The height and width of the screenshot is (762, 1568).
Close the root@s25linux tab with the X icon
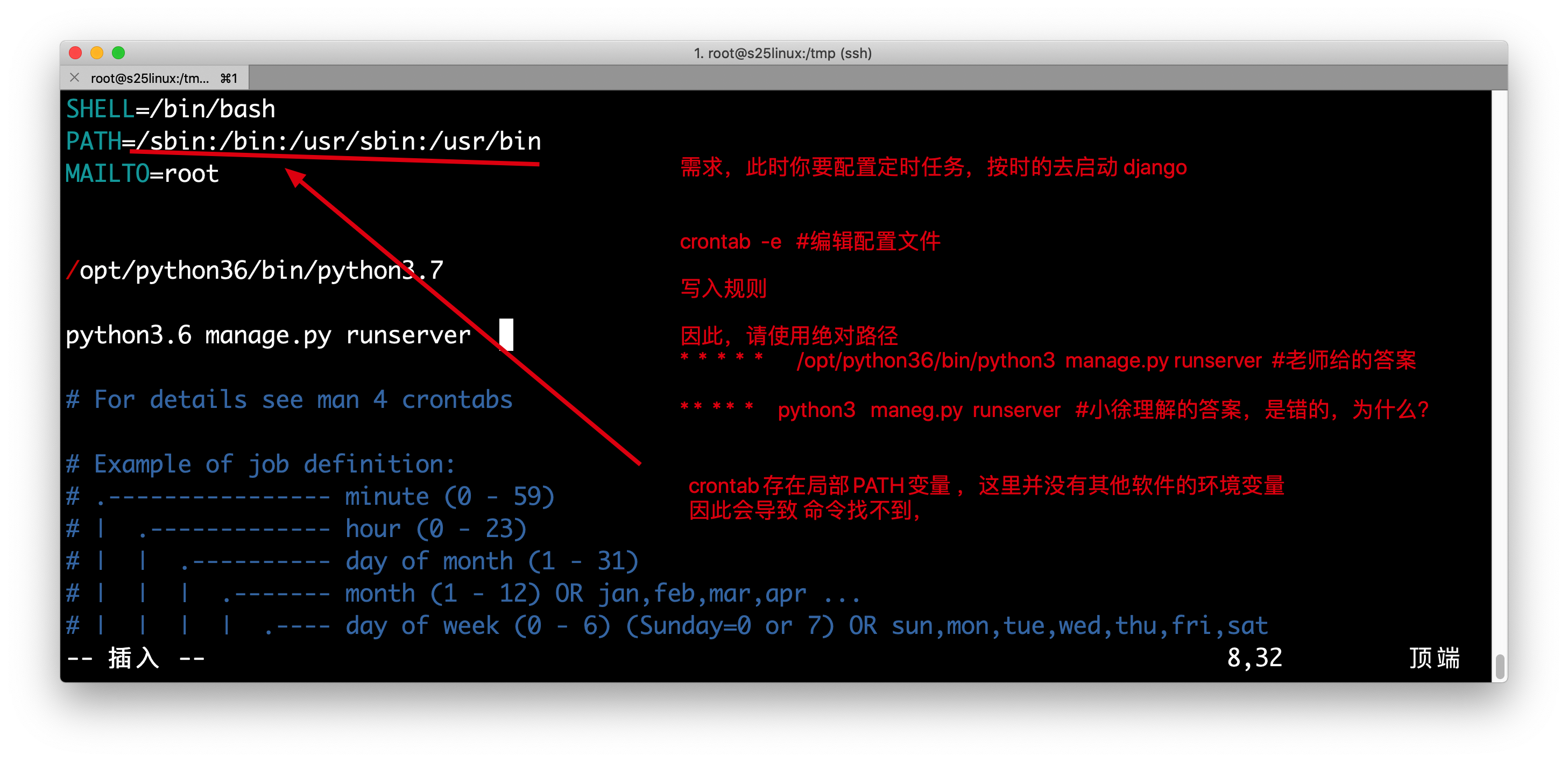point(74,78)
